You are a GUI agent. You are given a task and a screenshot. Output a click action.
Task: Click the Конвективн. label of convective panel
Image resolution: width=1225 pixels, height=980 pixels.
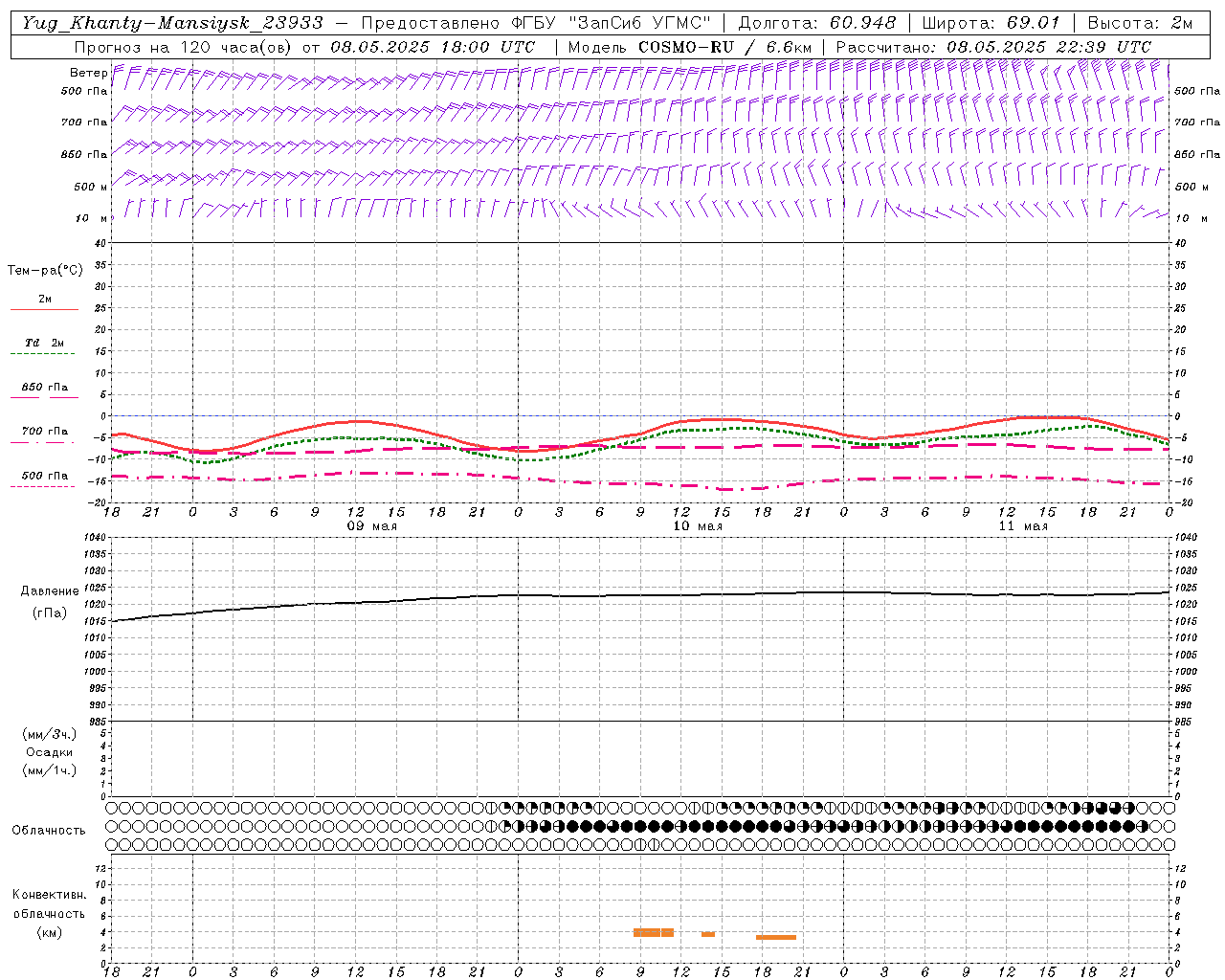[x=50, y=895]
